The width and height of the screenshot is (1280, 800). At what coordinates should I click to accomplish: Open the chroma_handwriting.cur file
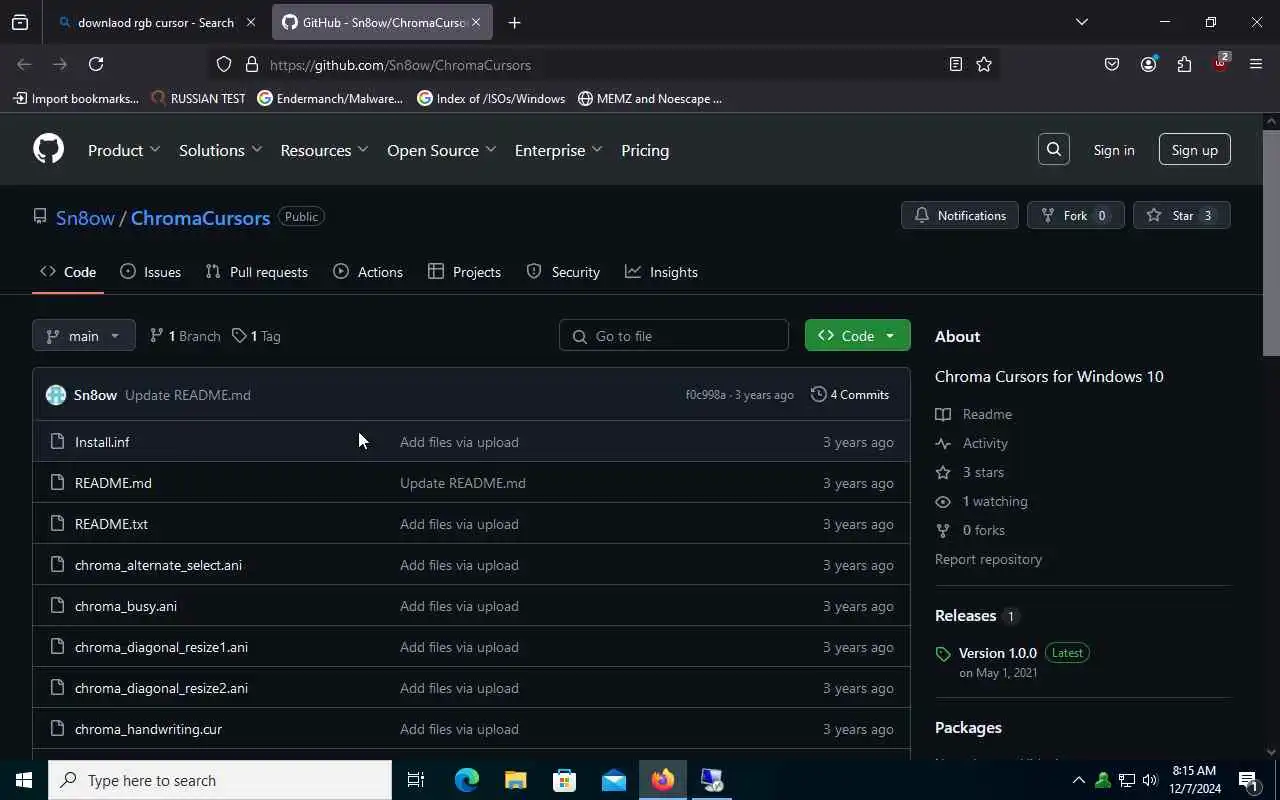(x=148, y=729)
